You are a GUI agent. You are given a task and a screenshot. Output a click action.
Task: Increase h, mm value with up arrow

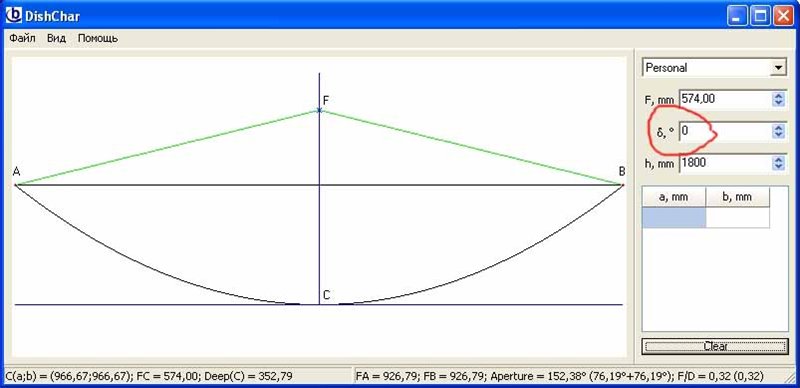[x=778, y=160]
